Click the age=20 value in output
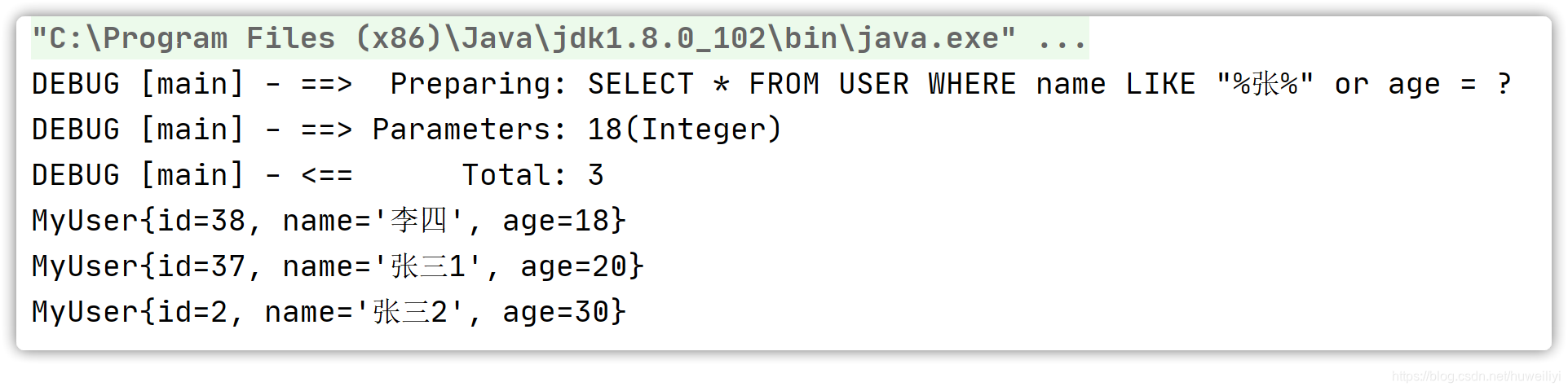 pyautogui.click(x=574, y=266)
